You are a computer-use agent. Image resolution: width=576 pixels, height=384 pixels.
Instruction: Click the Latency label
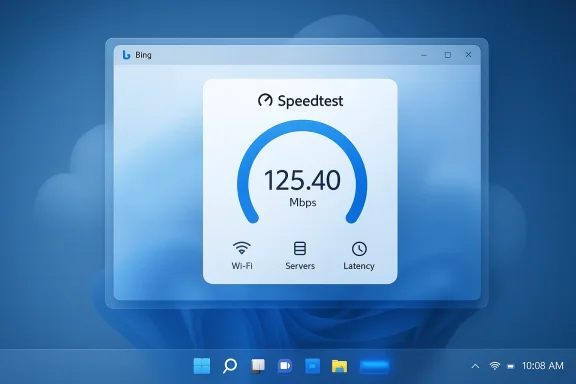(x=359, y=266)
